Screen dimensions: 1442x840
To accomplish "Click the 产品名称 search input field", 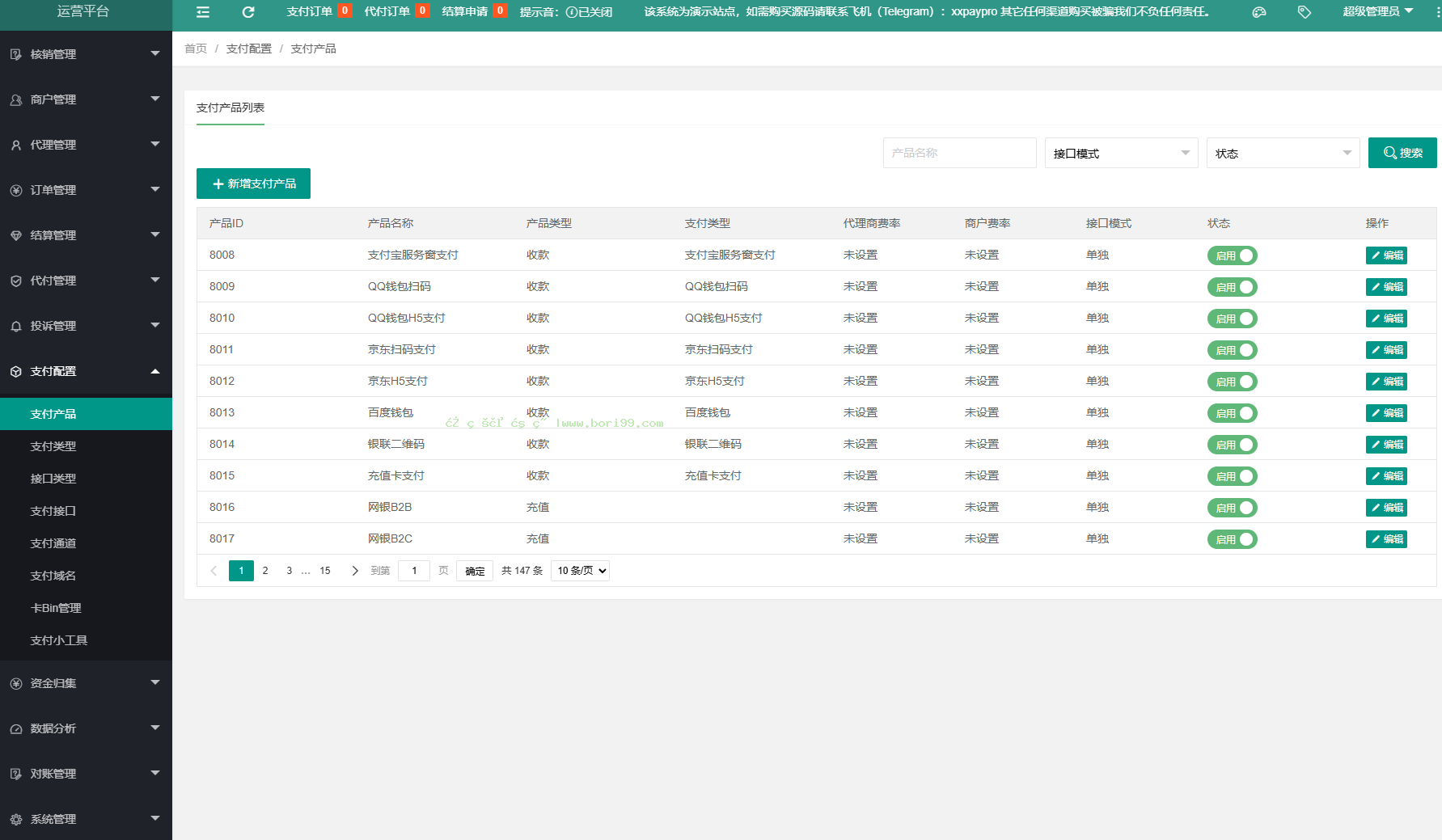I will (x=960, y=153).
